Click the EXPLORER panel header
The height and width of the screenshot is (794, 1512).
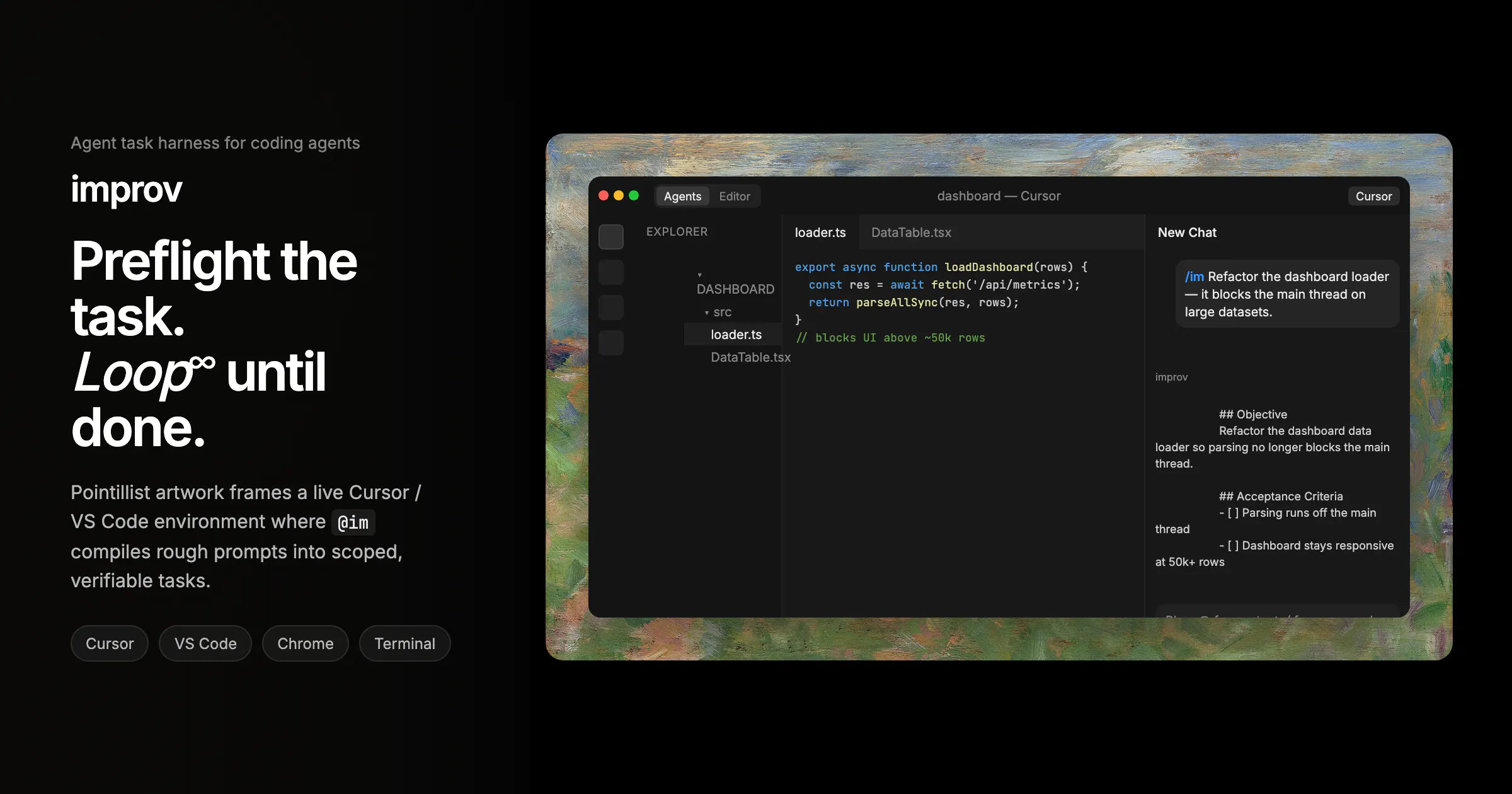[x=677, y=232]
